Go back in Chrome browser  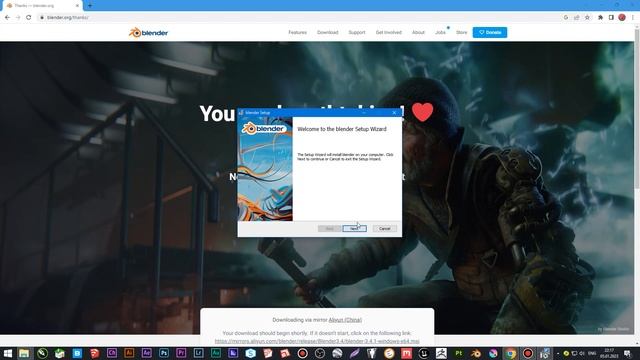click(x=7, y=18)
